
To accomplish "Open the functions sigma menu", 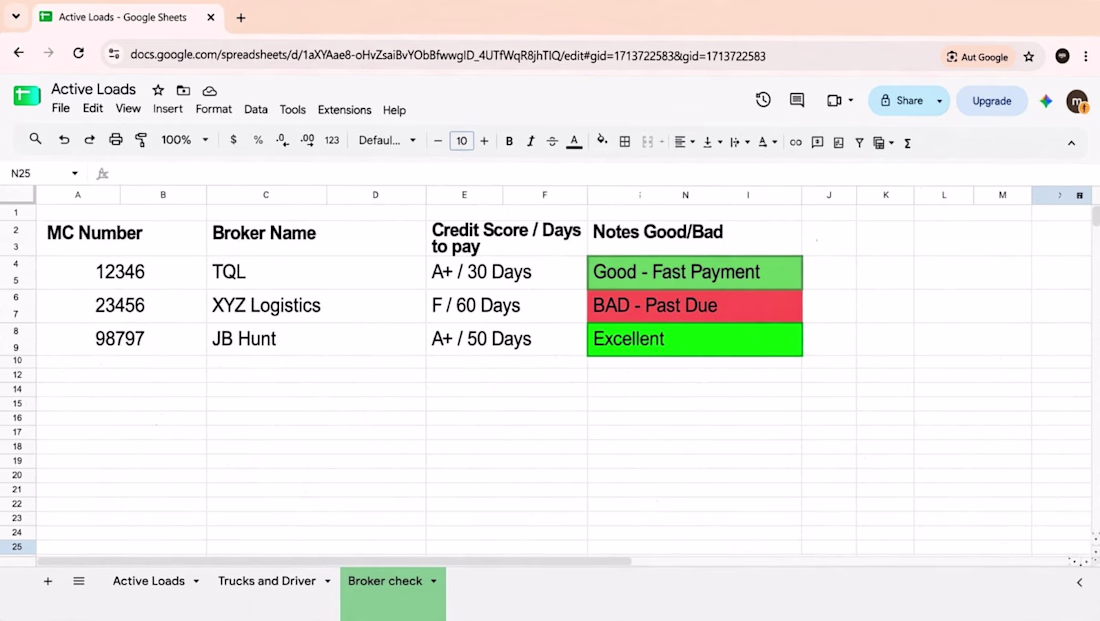I will pos(907,143).
